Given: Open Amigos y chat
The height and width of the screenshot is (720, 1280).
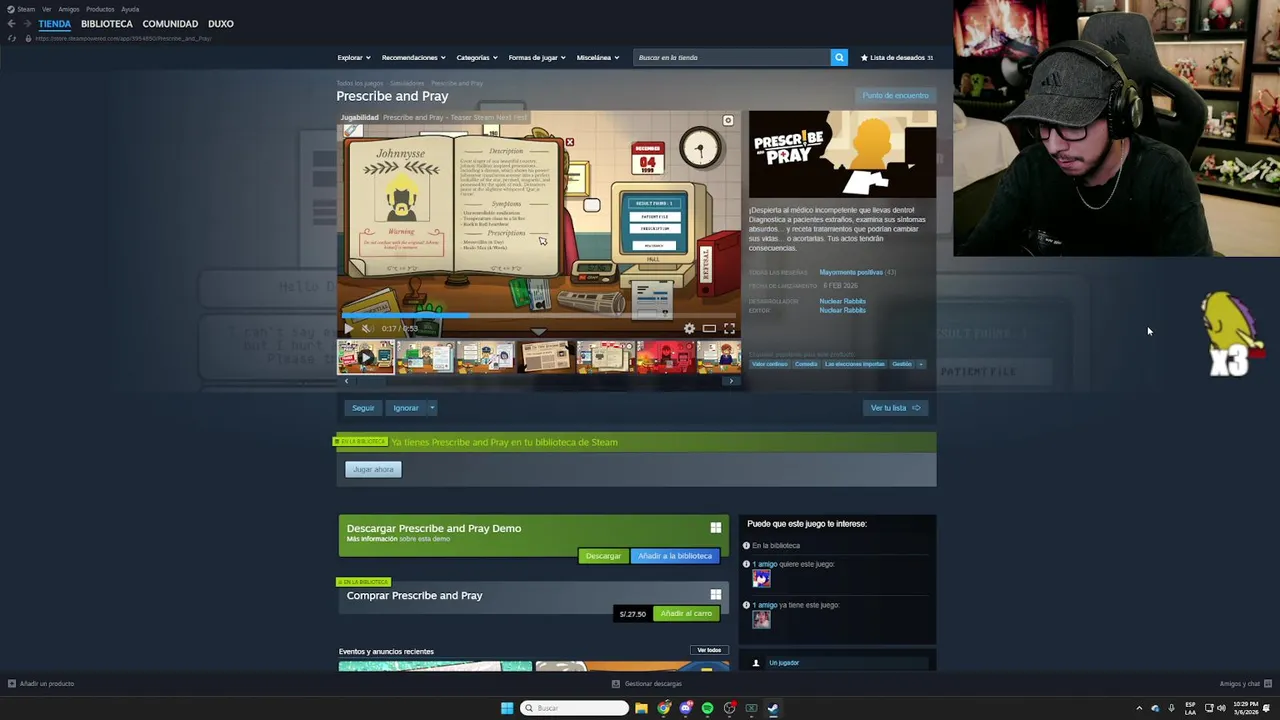Looking at the screenshot, I should coord(1245,684).
